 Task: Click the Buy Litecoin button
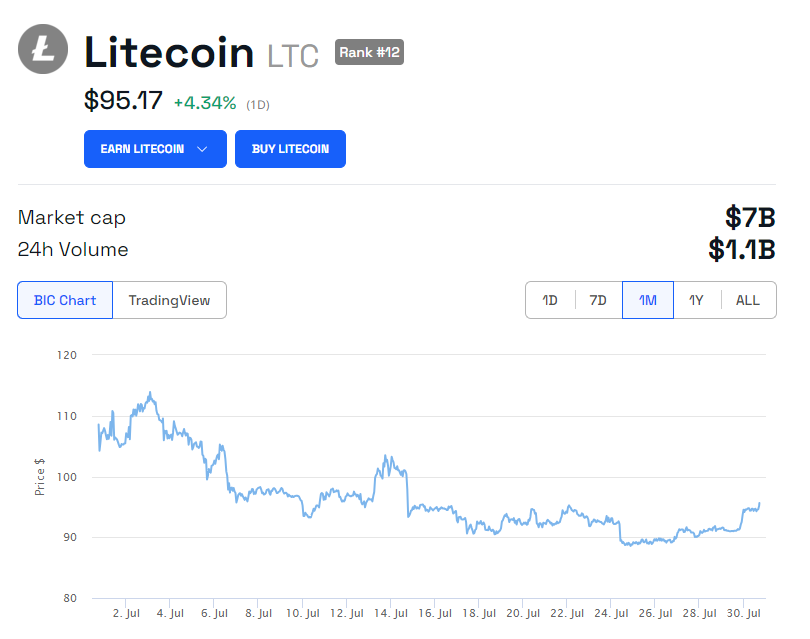coord(290,149)
